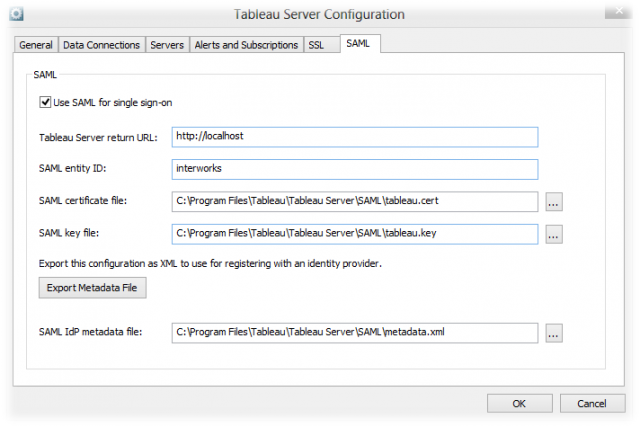Click the 'SAML entity ID:' label
This screenshot has height=427, width=640.
click(x=73, y=169)
